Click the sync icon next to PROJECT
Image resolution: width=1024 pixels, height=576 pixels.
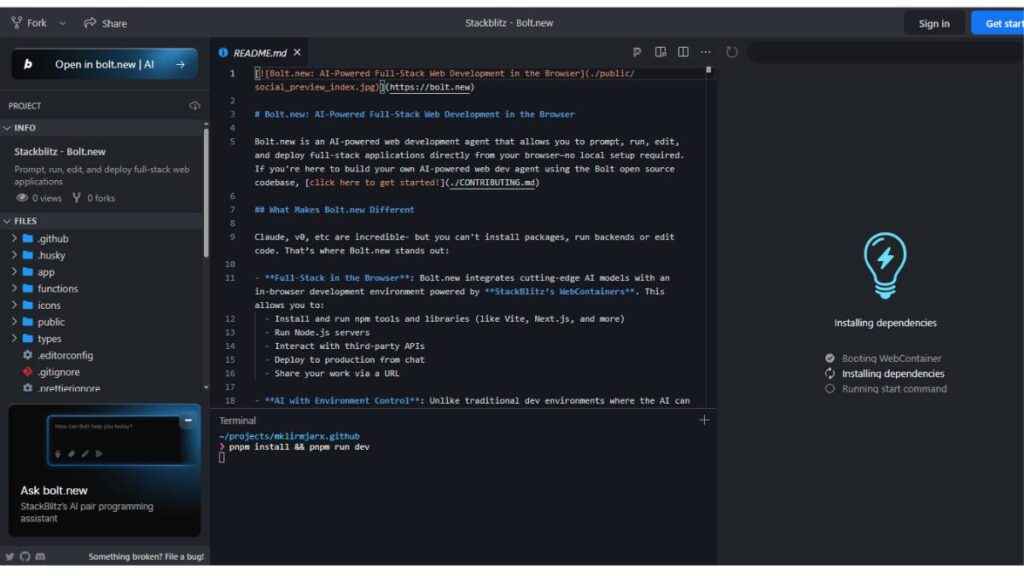tap(195, 105)
